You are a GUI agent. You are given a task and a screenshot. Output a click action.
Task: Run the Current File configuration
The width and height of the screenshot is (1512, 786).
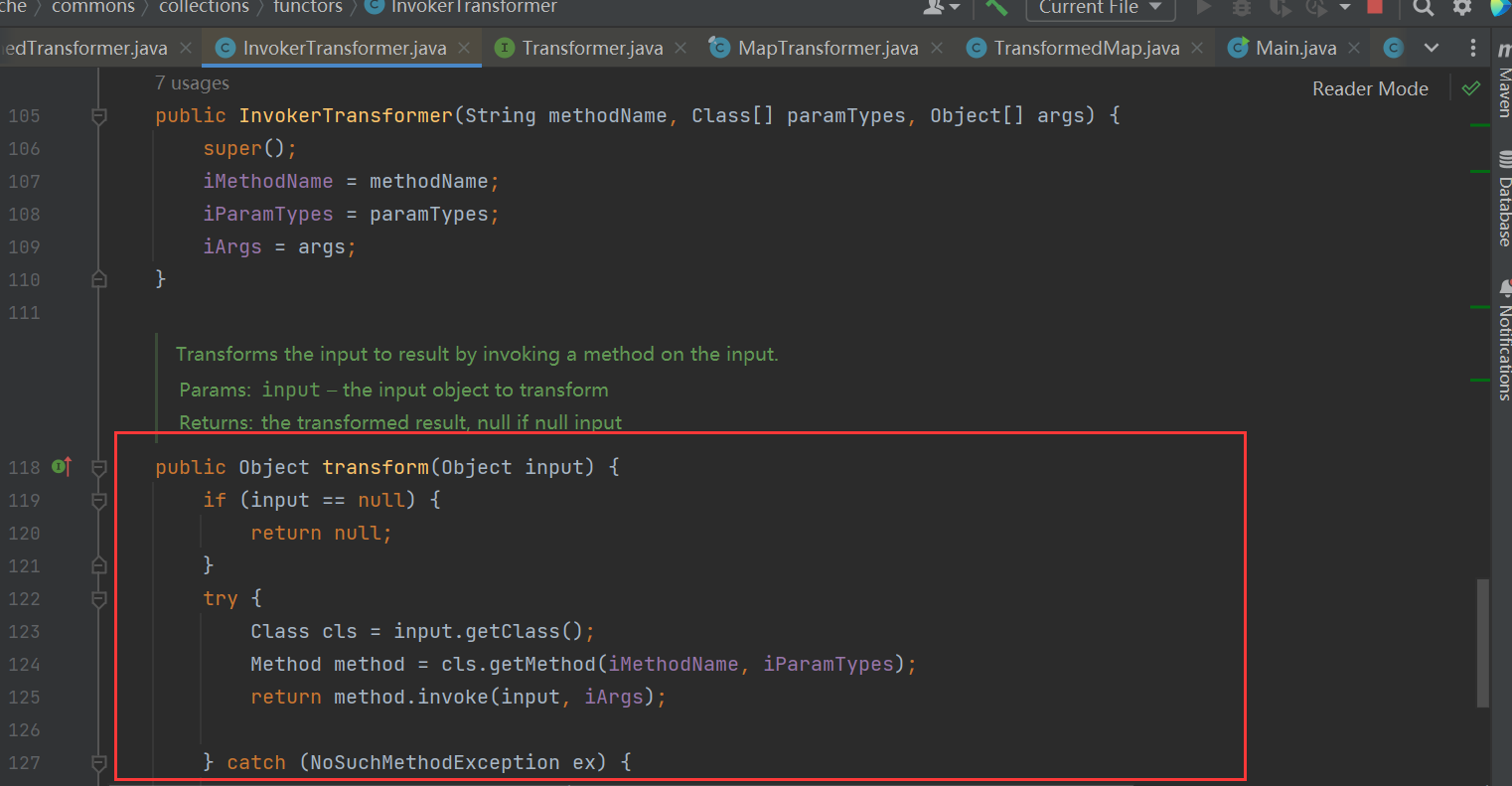[1203, 8]
